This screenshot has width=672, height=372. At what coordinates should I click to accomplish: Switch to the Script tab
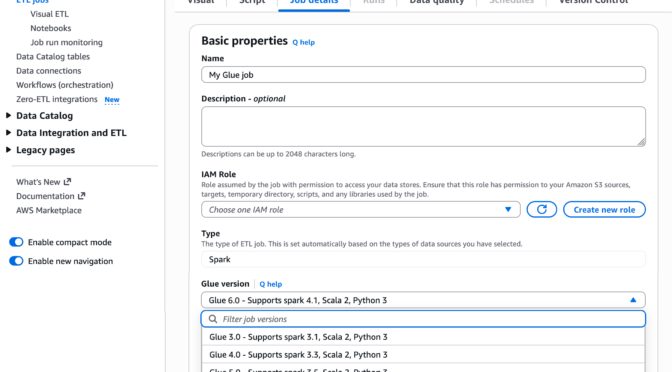coord(252,3)
